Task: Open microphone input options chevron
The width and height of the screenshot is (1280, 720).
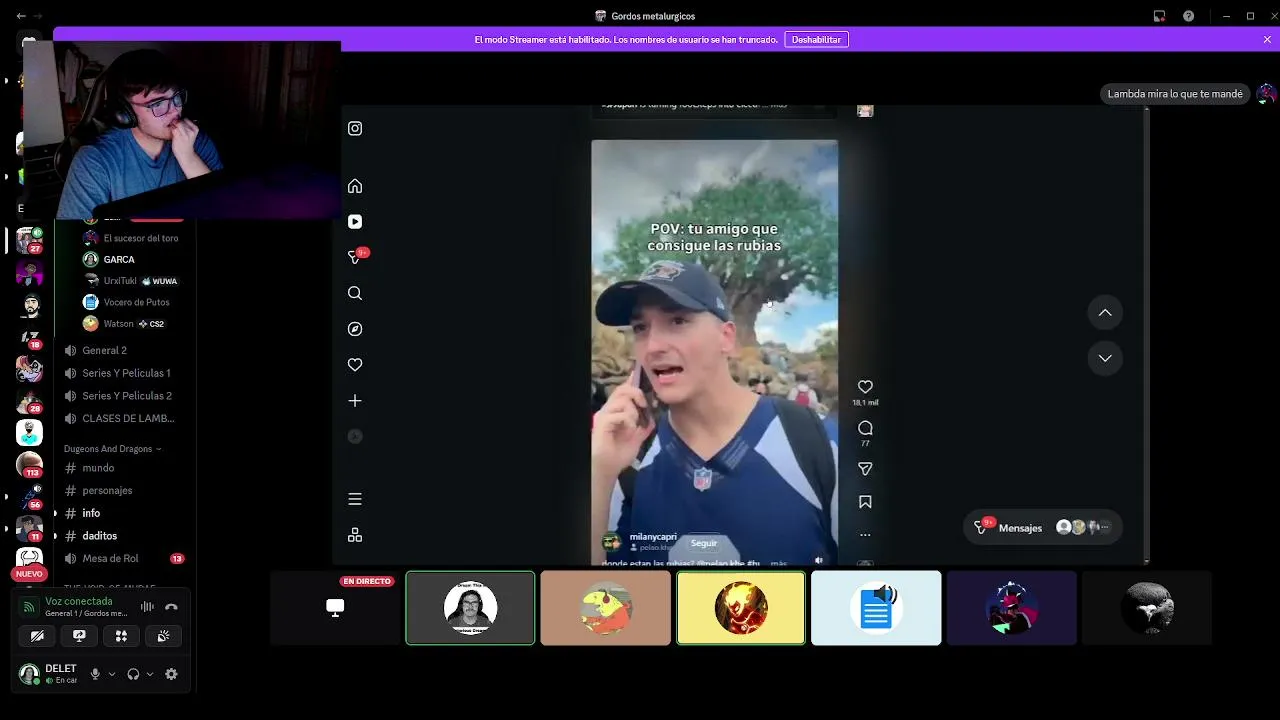Action: click(111, 674)
